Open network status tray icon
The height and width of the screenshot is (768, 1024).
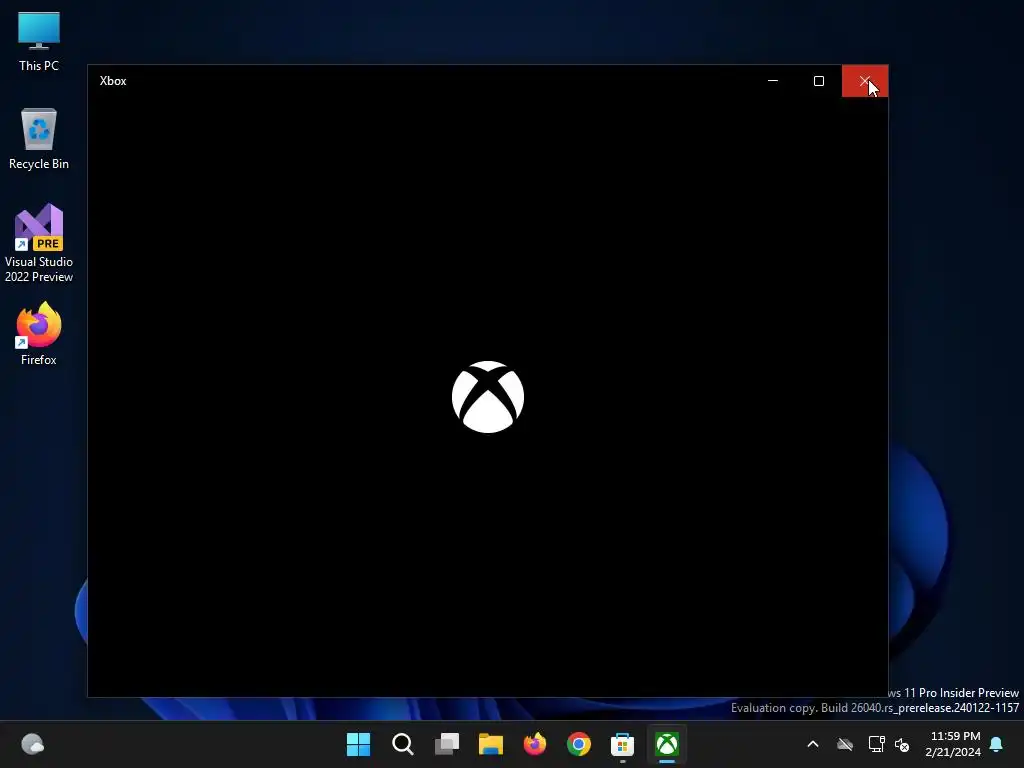[x=876, y=744]
